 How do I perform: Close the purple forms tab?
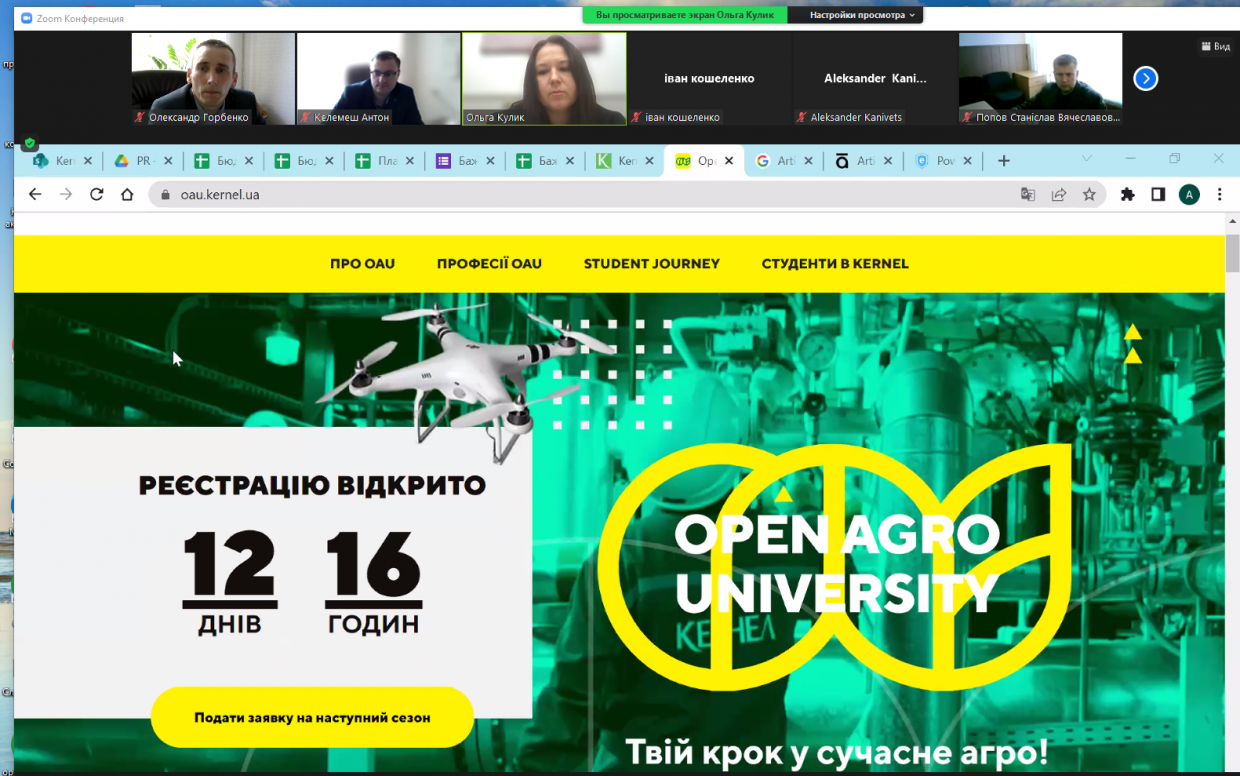coord(489,161)
